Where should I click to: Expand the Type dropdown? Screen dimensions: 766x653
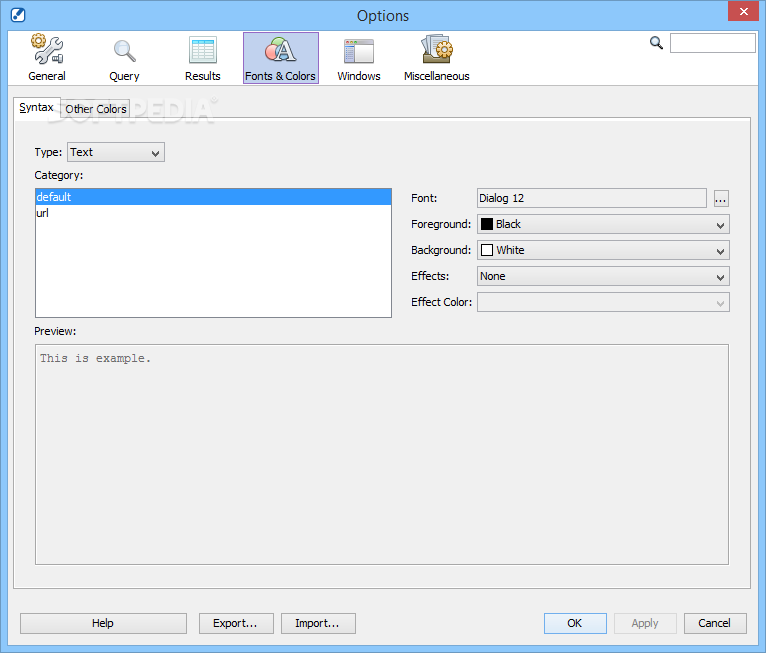tap(116, 152)
